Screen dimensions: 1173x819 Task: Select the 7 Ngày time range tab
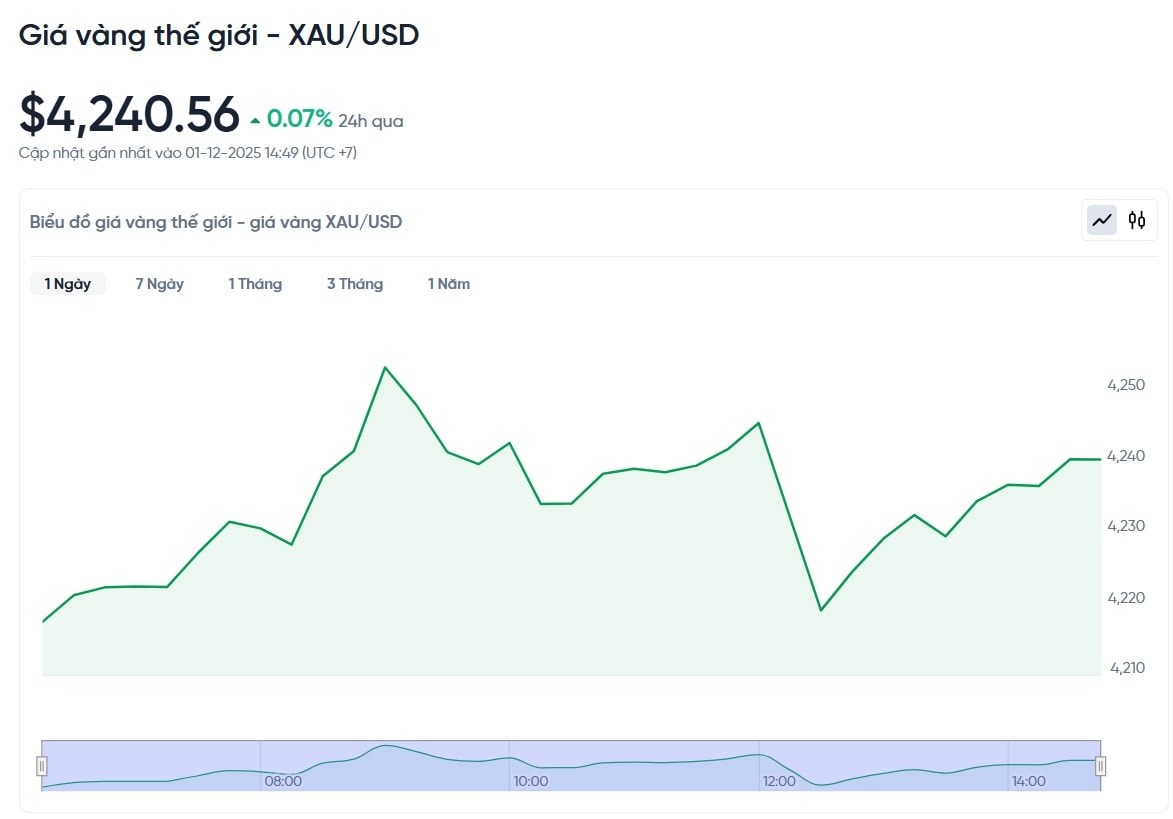pos(160,284)
